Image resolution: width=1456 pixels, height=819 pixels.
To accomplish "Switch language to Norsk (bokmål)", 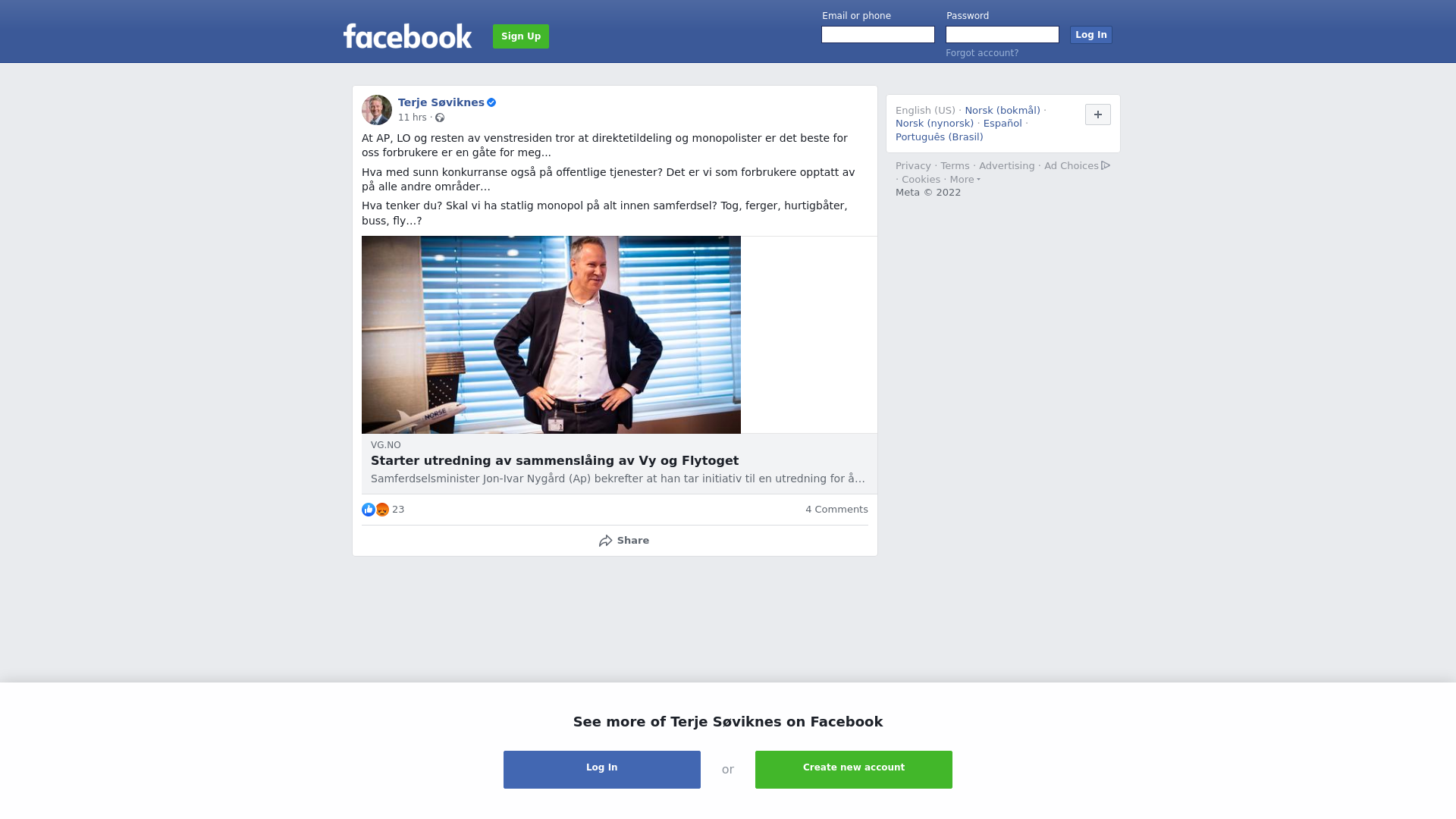I will pyautogui.click(x=1003, y=111).
